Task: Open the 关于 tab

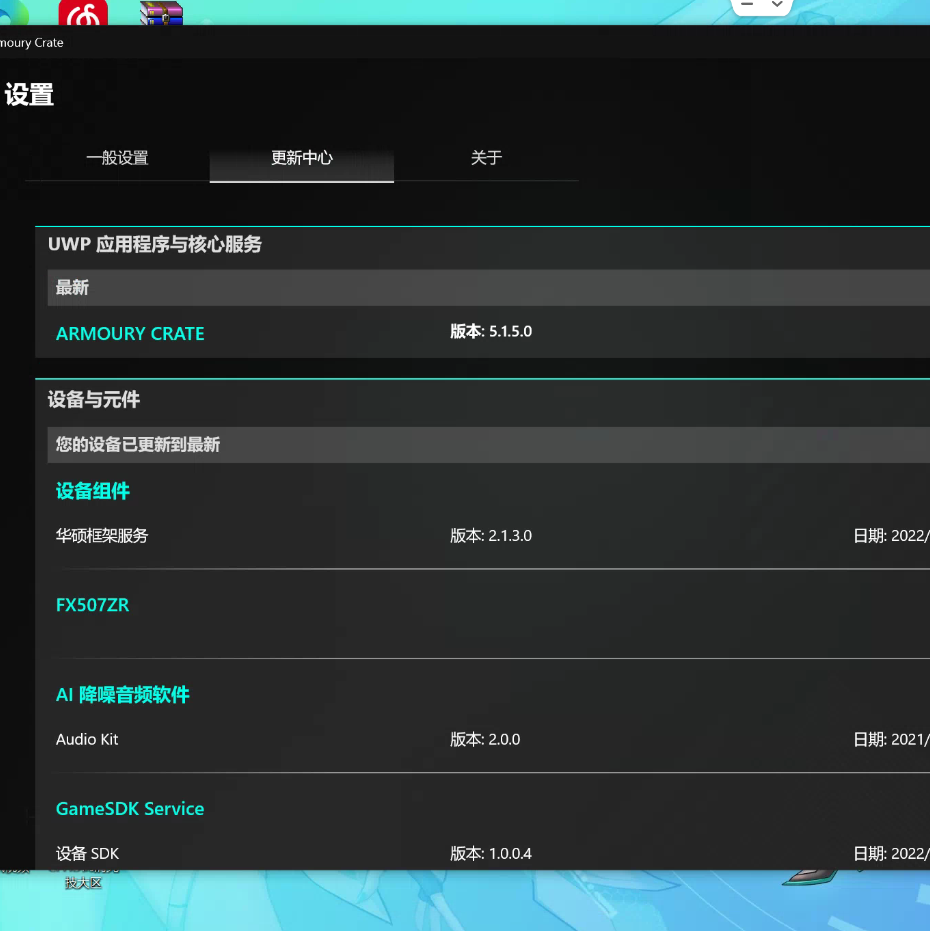Action: click(486, 158)
